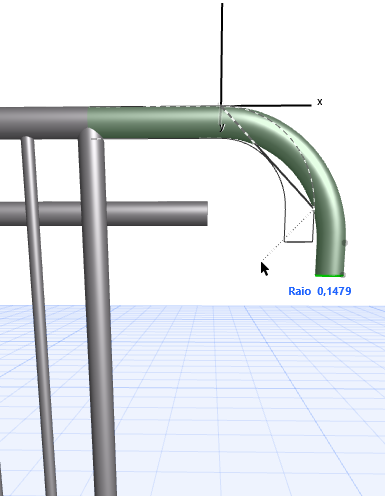385x496 pixels.
Task: Click the x axis label
Action: click(320, 102)
